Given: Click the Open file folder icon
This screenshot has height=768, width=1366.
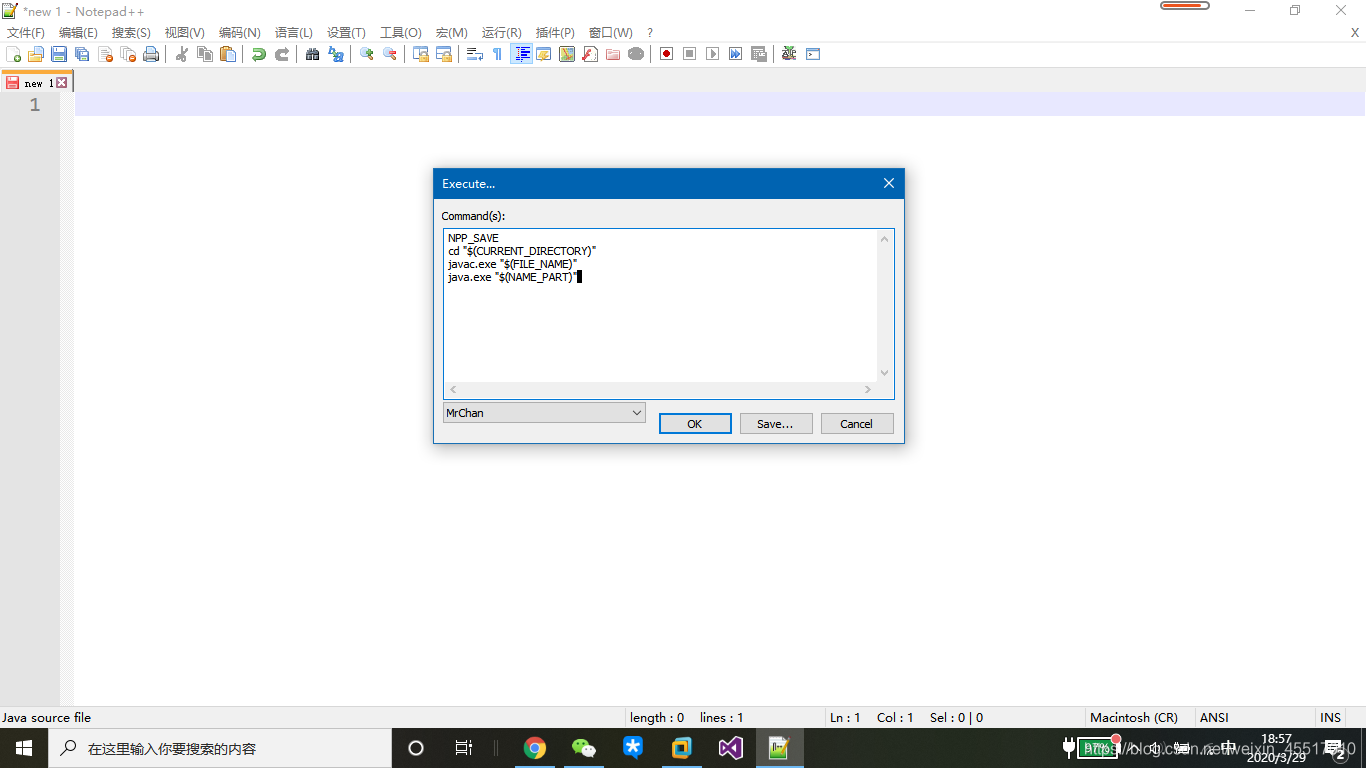Looking at the screenshot, I should [x=36, y=54].
